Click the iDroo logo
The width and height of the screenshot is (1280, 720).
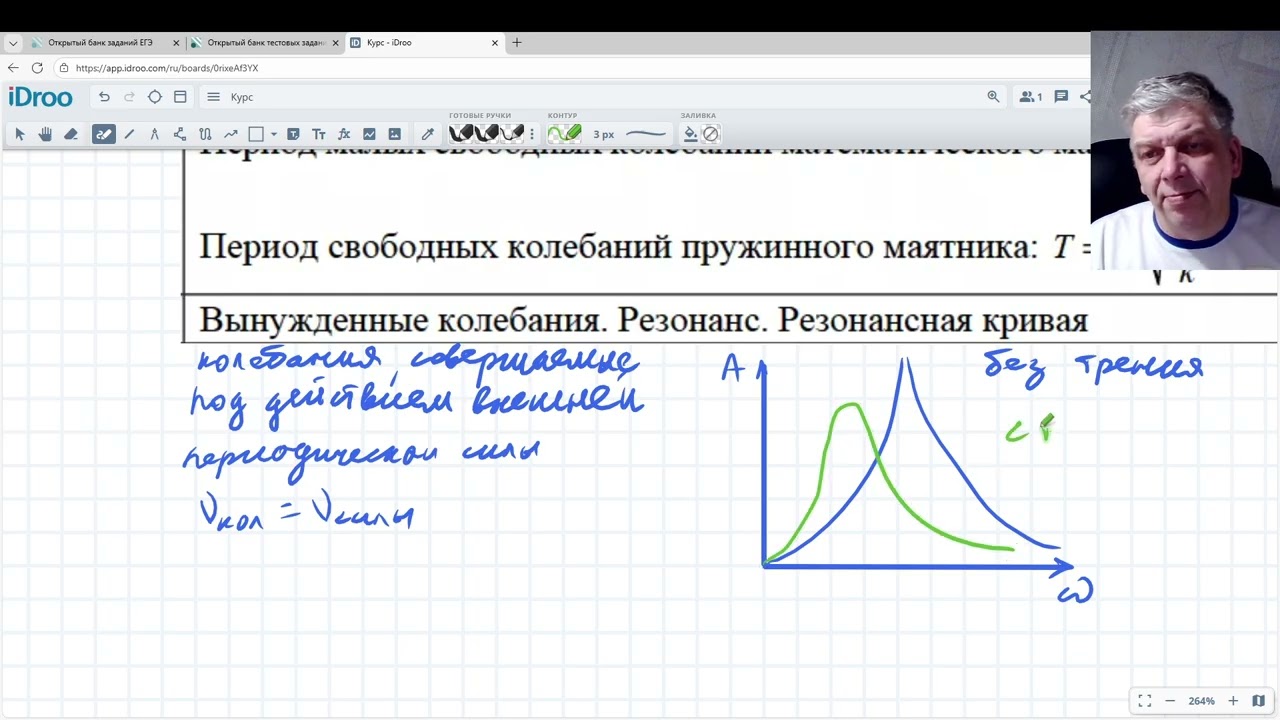(x=40, y=97)
